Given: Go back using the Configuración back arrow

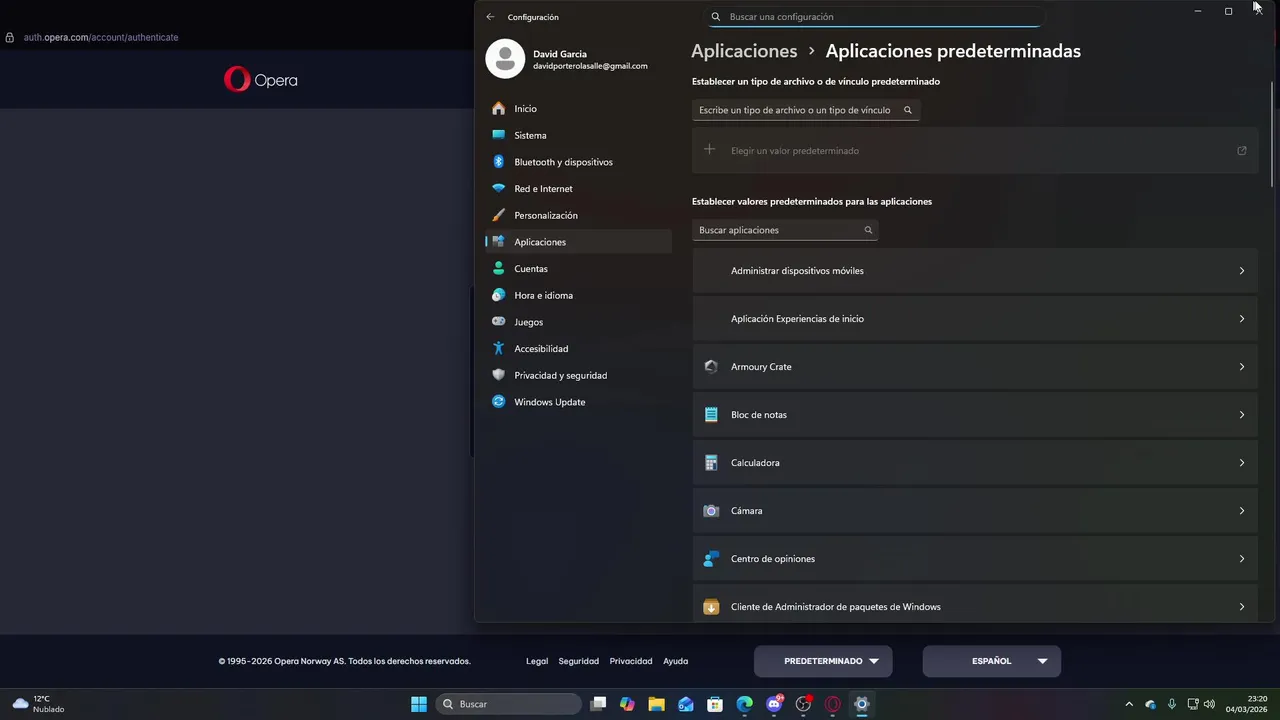Looking at the screenshot, I should click(x=490, y=17).
